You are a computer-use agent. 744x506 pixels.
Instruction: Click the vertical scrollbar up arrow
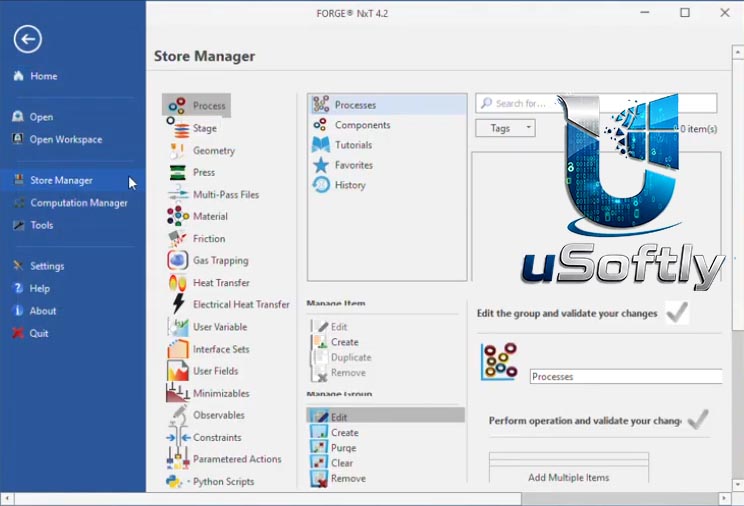pyautogui.click(x=737, y=51)
